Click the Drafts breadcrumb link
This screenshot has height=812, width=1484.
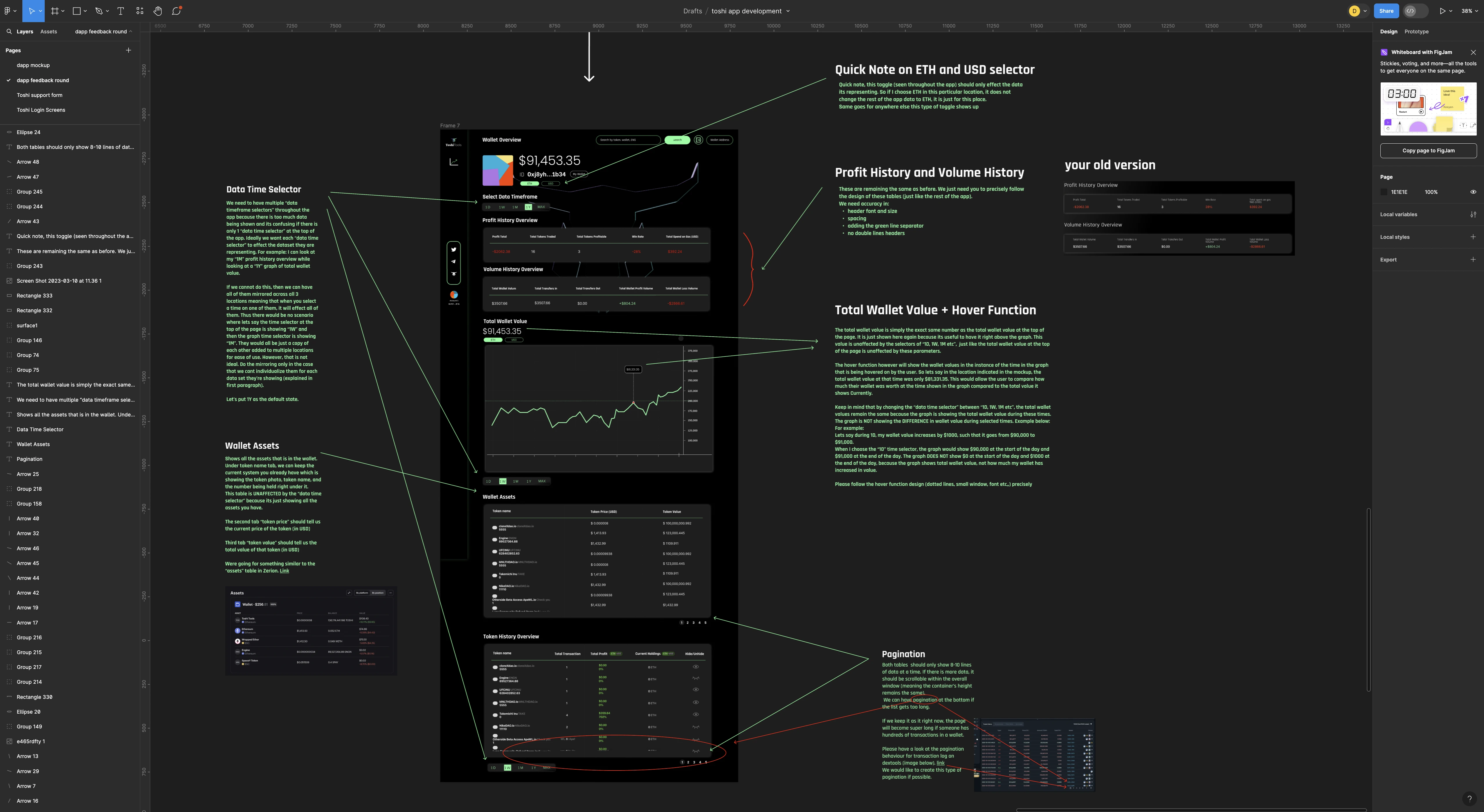coord(692,11)
